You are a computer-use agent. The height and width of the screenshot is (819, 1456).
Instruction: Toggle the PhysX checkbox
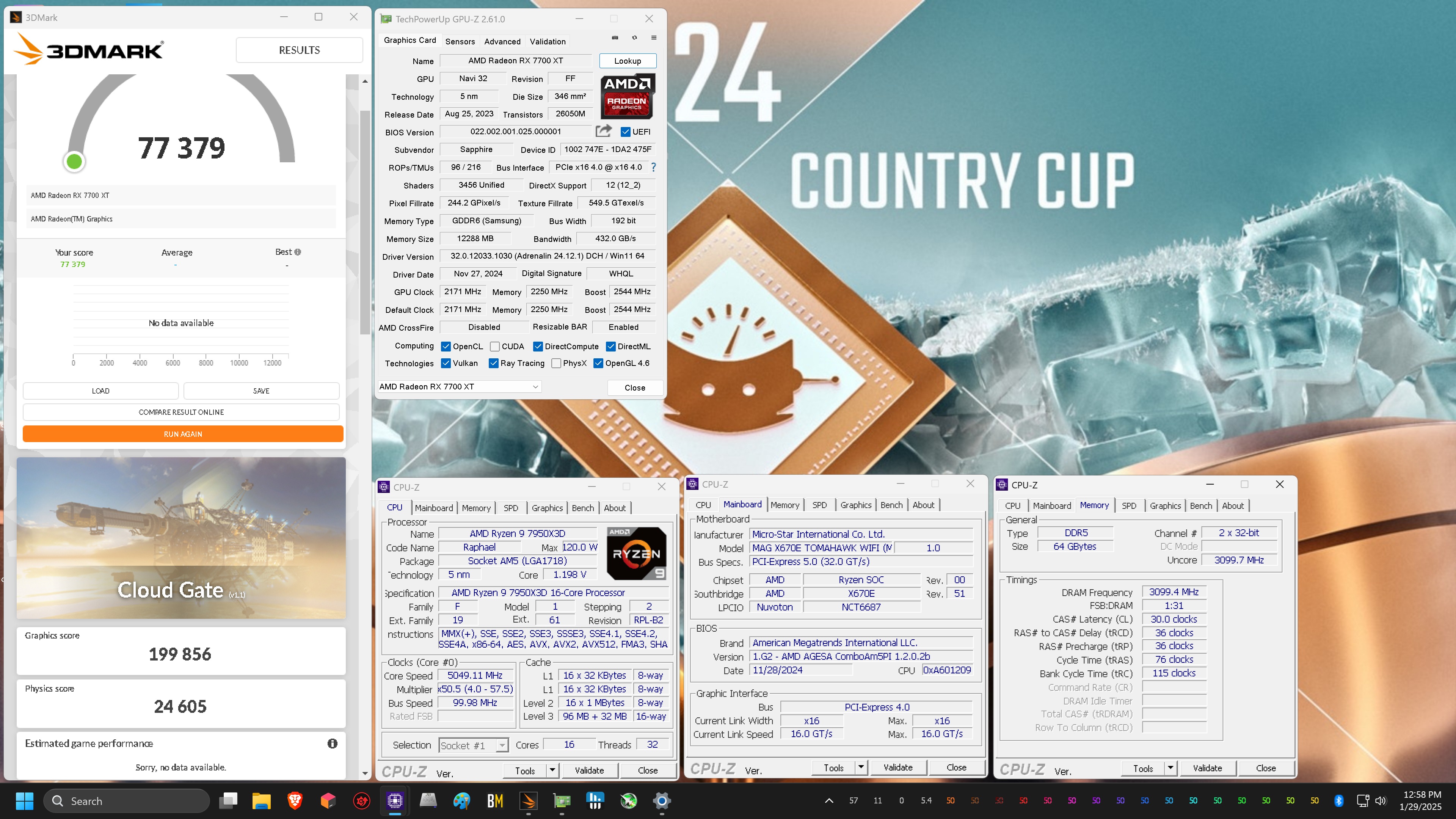coord(556,364)
